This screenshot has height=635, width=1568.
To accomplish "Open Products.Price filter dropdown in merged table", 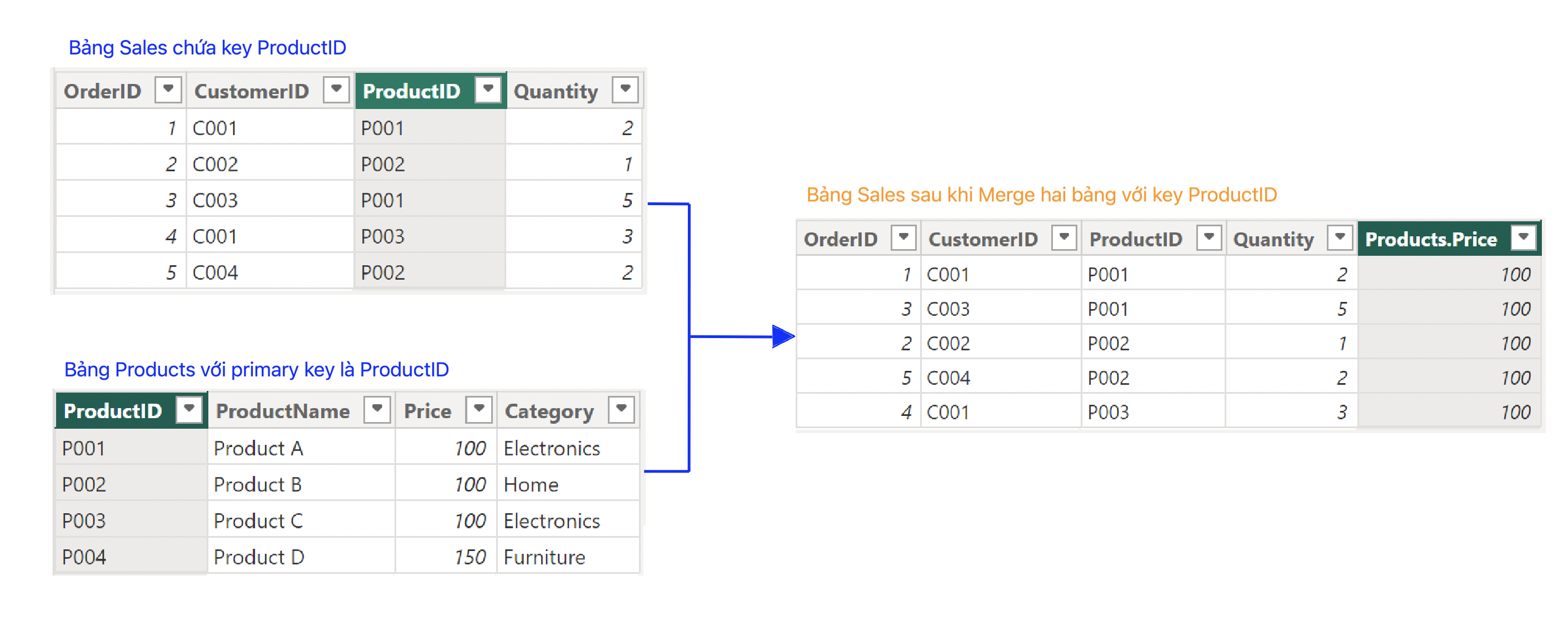I will pyautogui.click(x=1524, y=237).
